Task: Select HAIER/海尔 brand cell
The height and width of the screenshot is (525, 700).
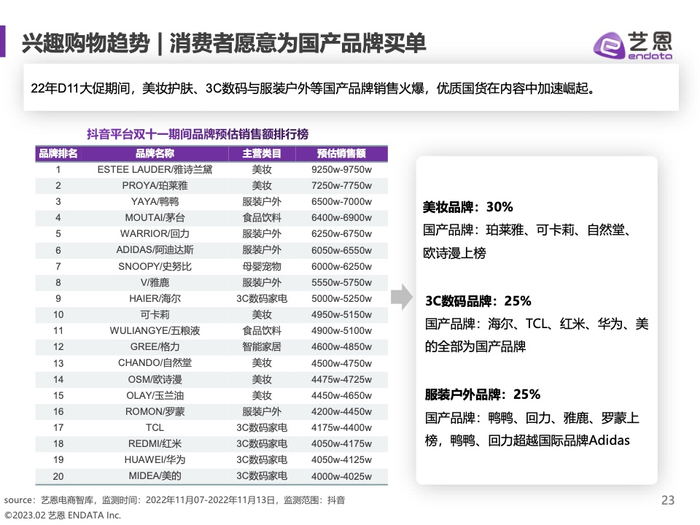Action: click(x=154, y=299)
